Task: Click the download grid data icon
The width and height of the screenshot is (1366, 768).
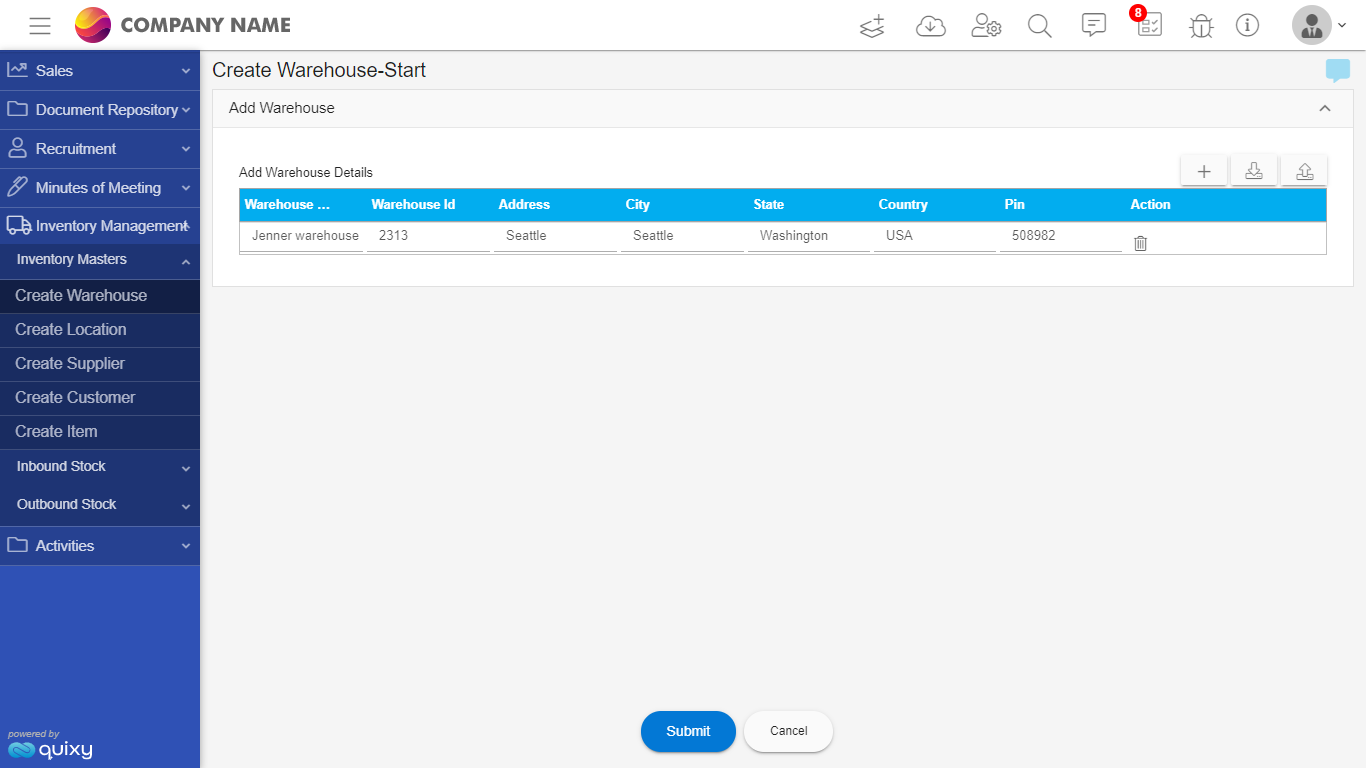Action: point(1254,171)
